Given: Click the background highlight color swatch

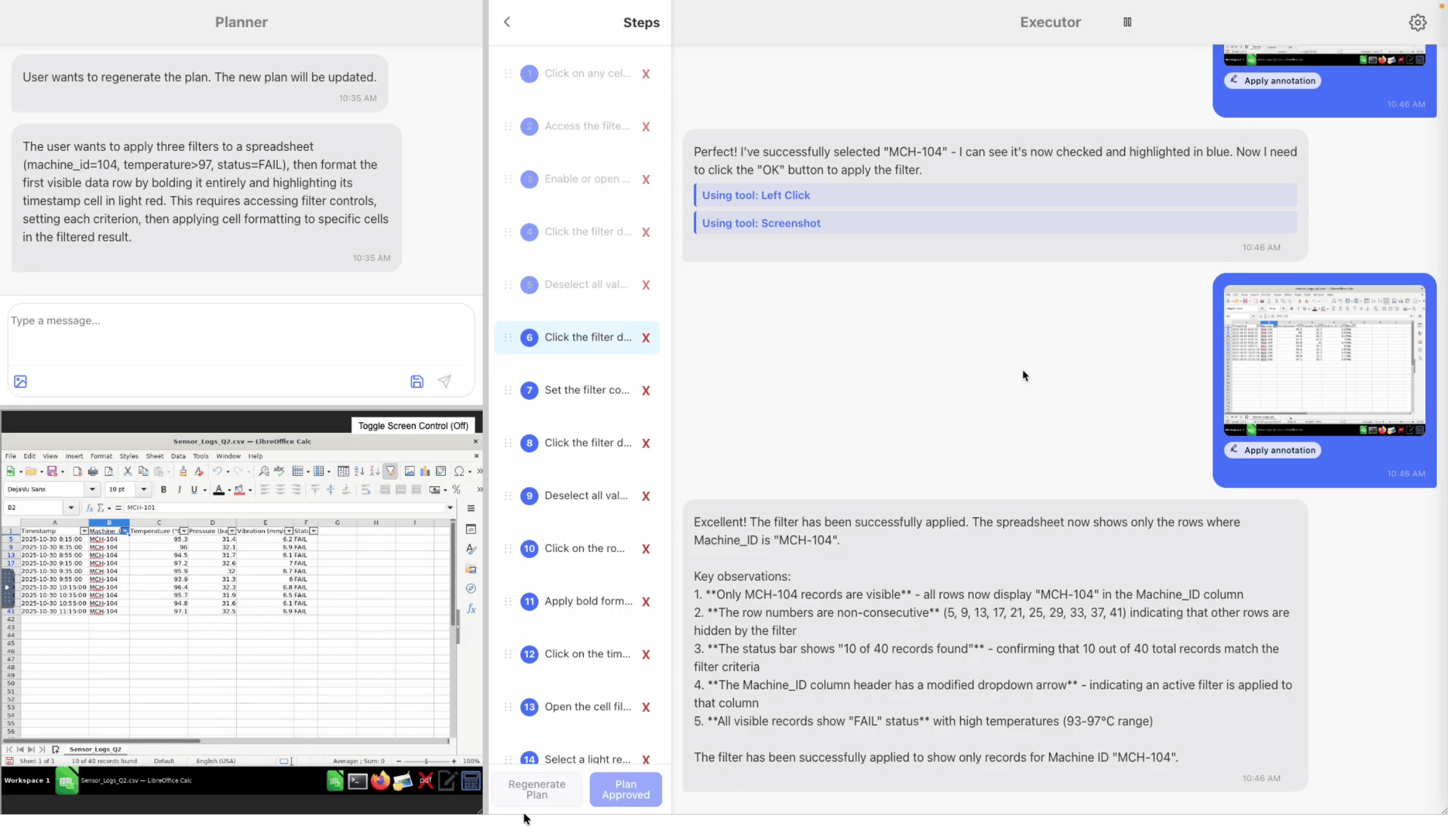Looking at the screenshot, I should 239,490.
